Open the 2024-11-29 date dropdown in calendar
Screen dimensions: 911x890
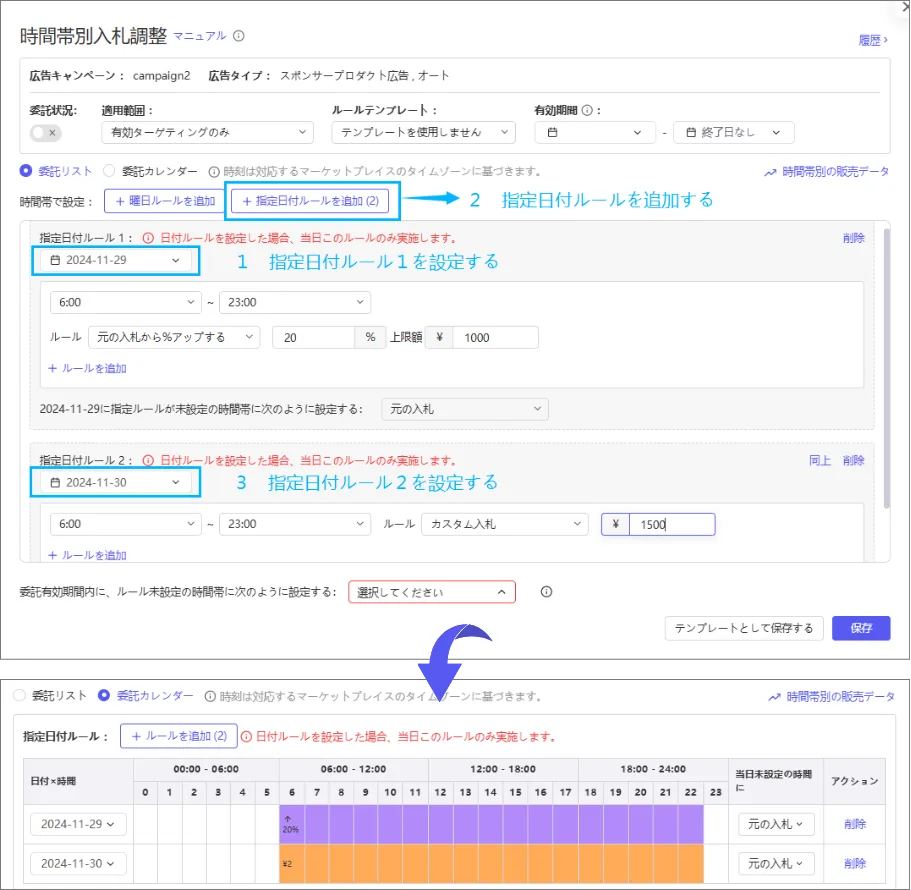(78, 824)
